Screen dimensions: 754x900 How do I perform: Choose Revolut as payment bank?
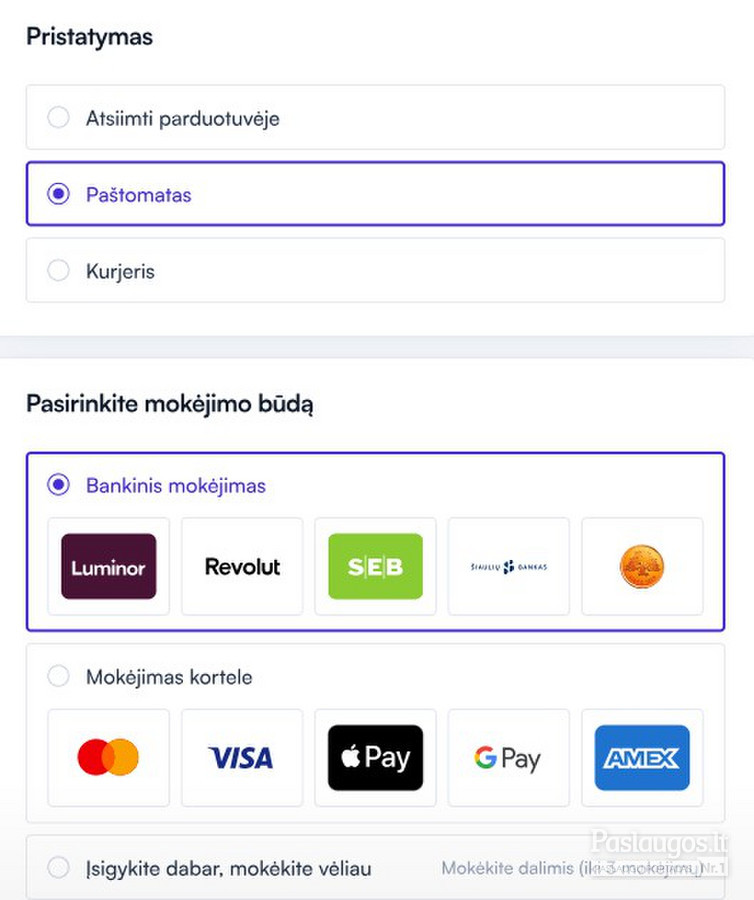[242, 567]
